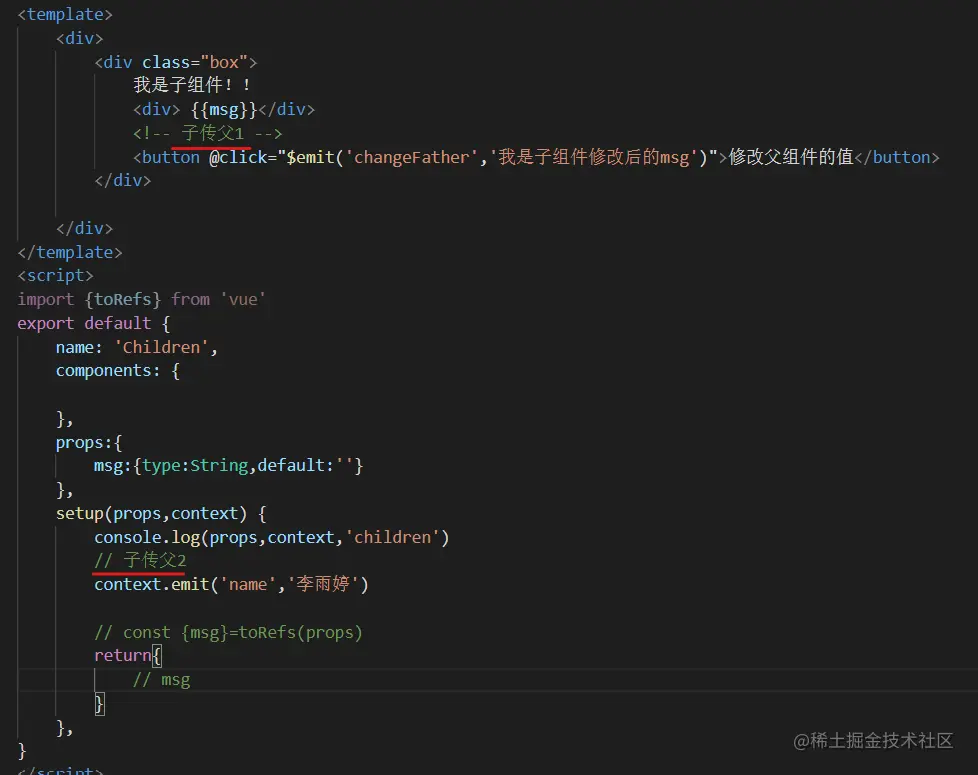Viewport: 978px width, 775px height.
Task: Click the export keyword
Action: tap(46, 324)
